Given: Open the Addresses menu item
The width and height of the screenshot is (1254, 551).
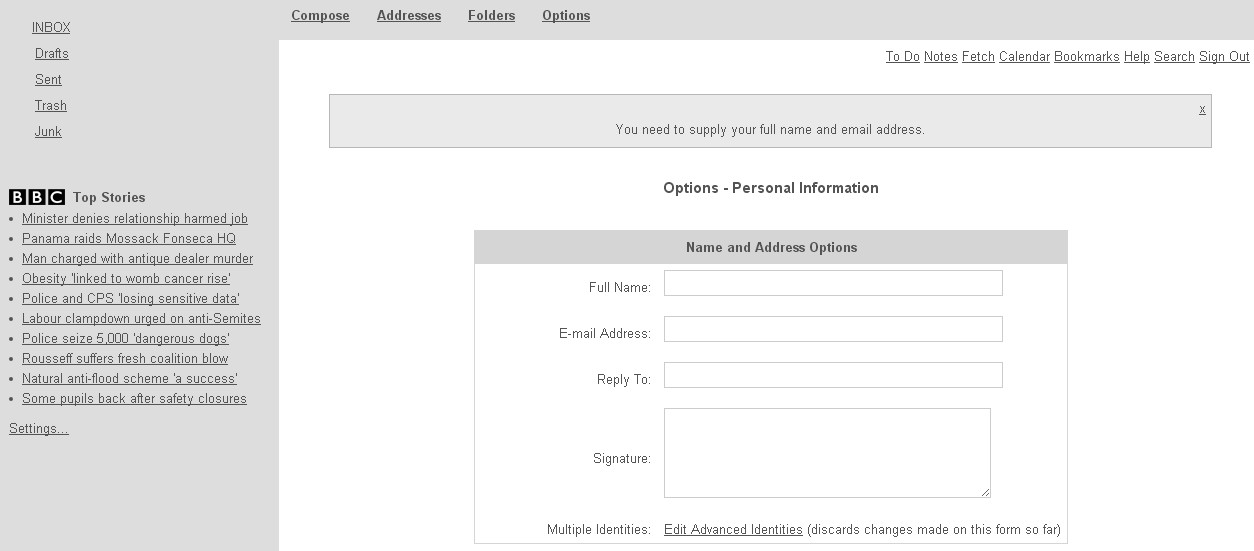Looking at the screenshot, I should point(409,16).
